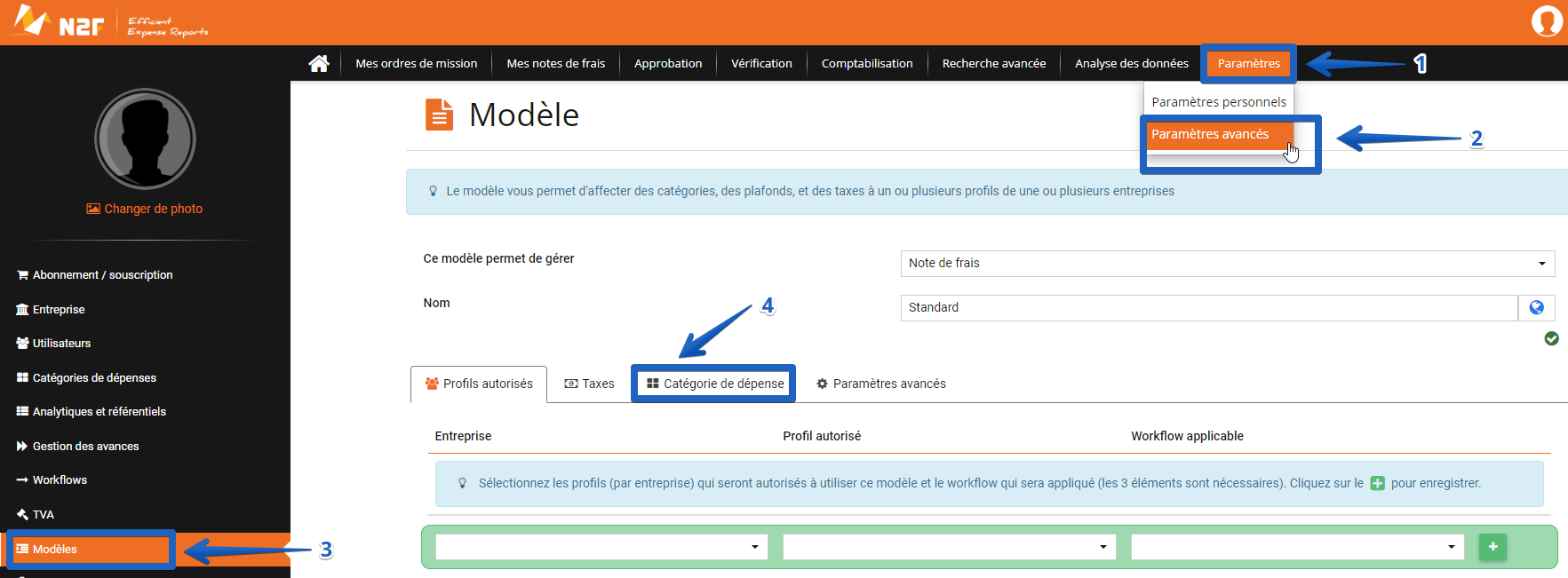
Task: Select Paramètres avancés in Paramètres dropdown
Action: (1219, 134)
